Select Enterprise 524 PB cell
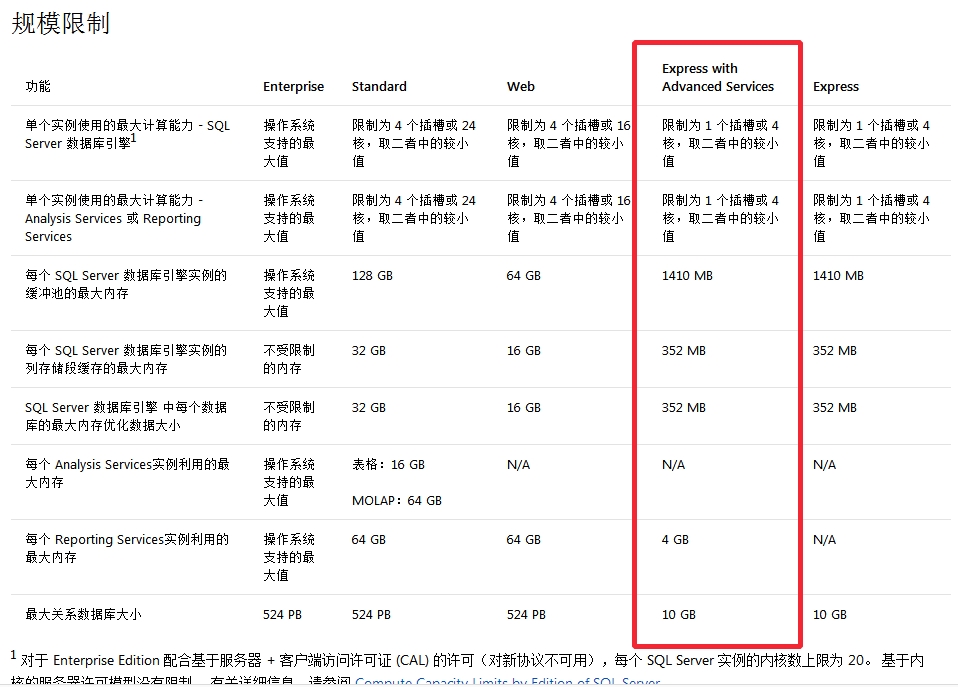 pos(282,615)
